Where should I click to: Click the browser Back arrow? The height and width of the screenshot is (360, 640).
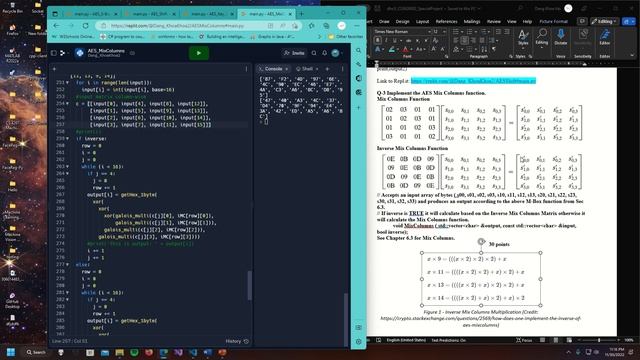pyautogui.click(x=57, y=26)
